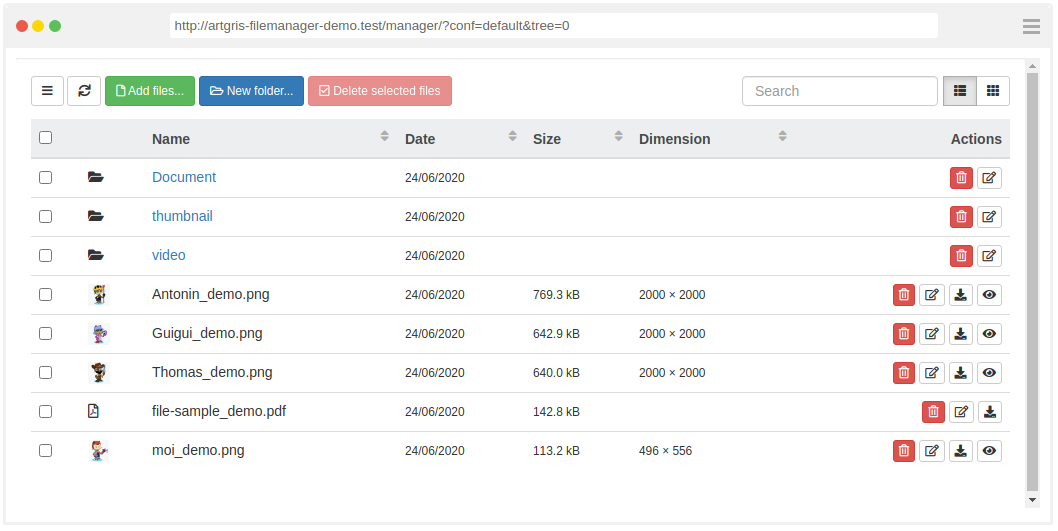Delete the Document folder using its trash icon

(x=961, y=178)
